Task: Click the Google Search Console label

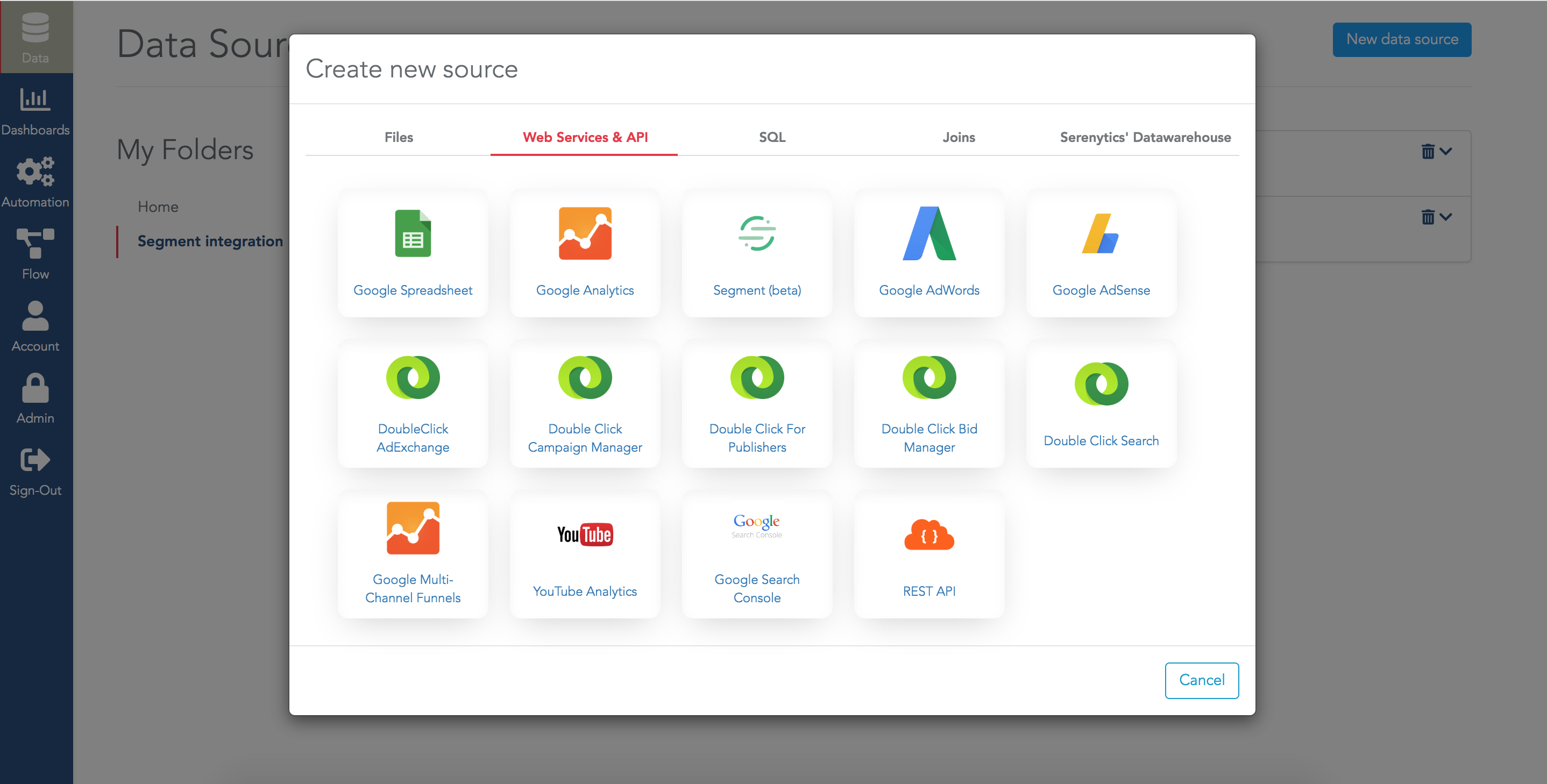Action: pos(757,588)
